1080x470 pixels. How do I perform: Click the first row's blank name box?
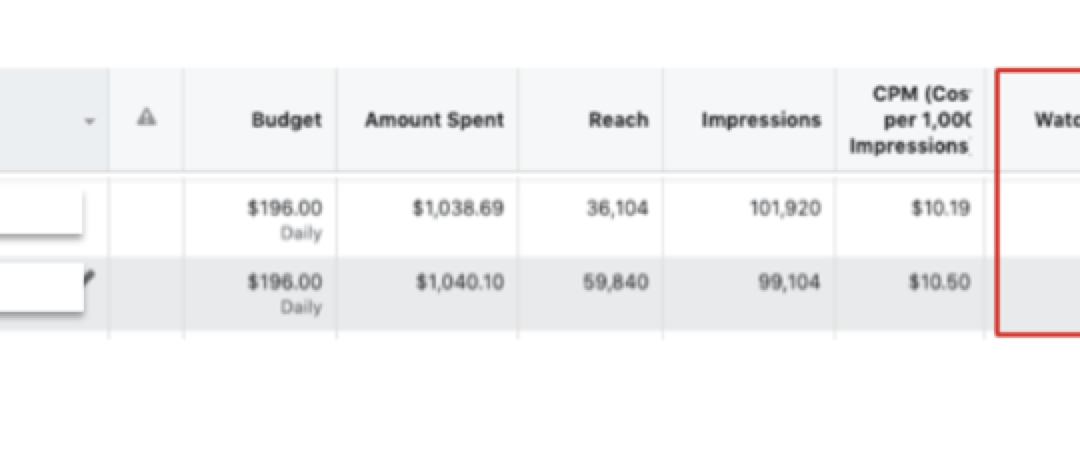coord(41,212)
